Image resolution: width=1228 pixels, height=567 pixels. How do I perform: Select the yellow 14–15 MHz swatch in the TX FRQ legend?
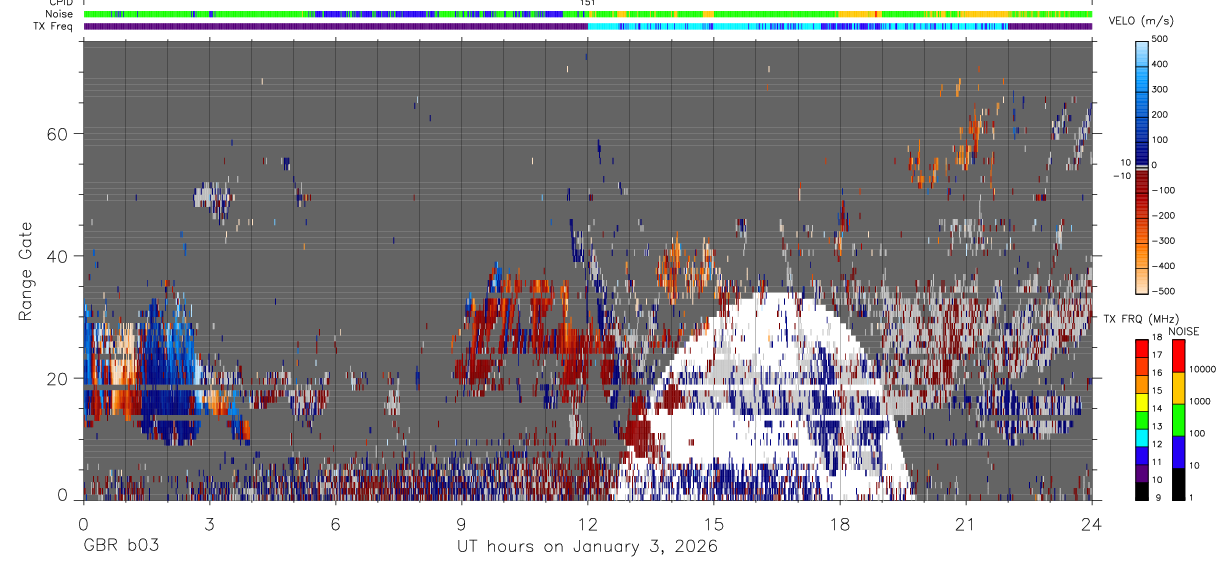[1142, 402]
